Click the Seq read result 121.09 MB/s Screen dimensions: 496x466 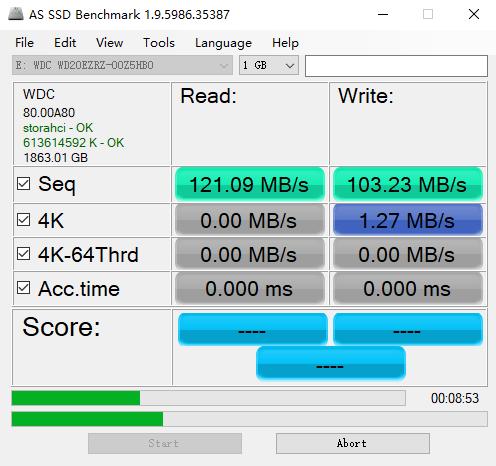(x=250, y=184)
